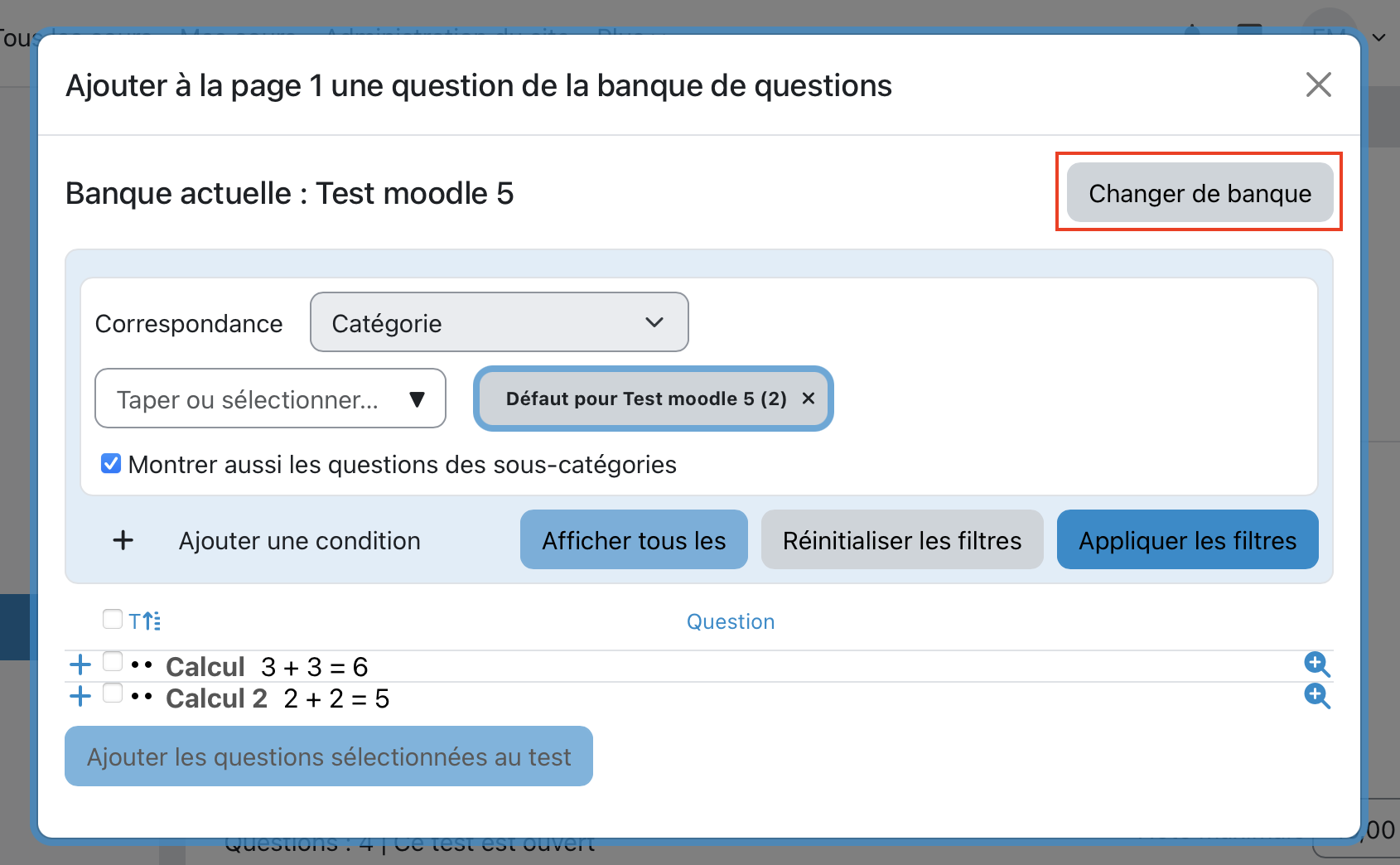Click Réinitialiser les filtres

click(x=901, y=540)
